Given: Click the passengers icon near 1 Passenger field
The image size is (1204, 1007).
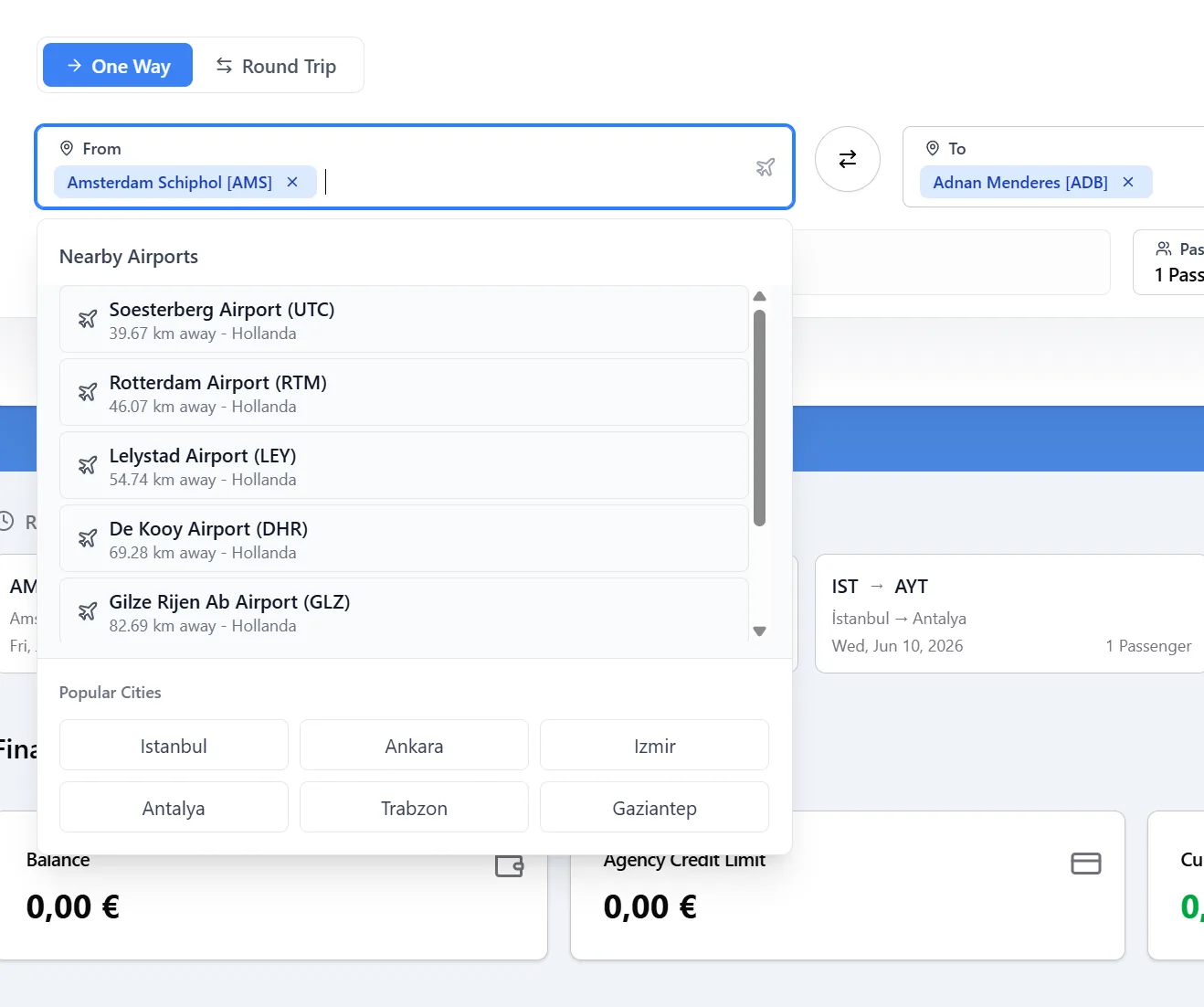Looking at the screenshot, I should (1164, 248).
